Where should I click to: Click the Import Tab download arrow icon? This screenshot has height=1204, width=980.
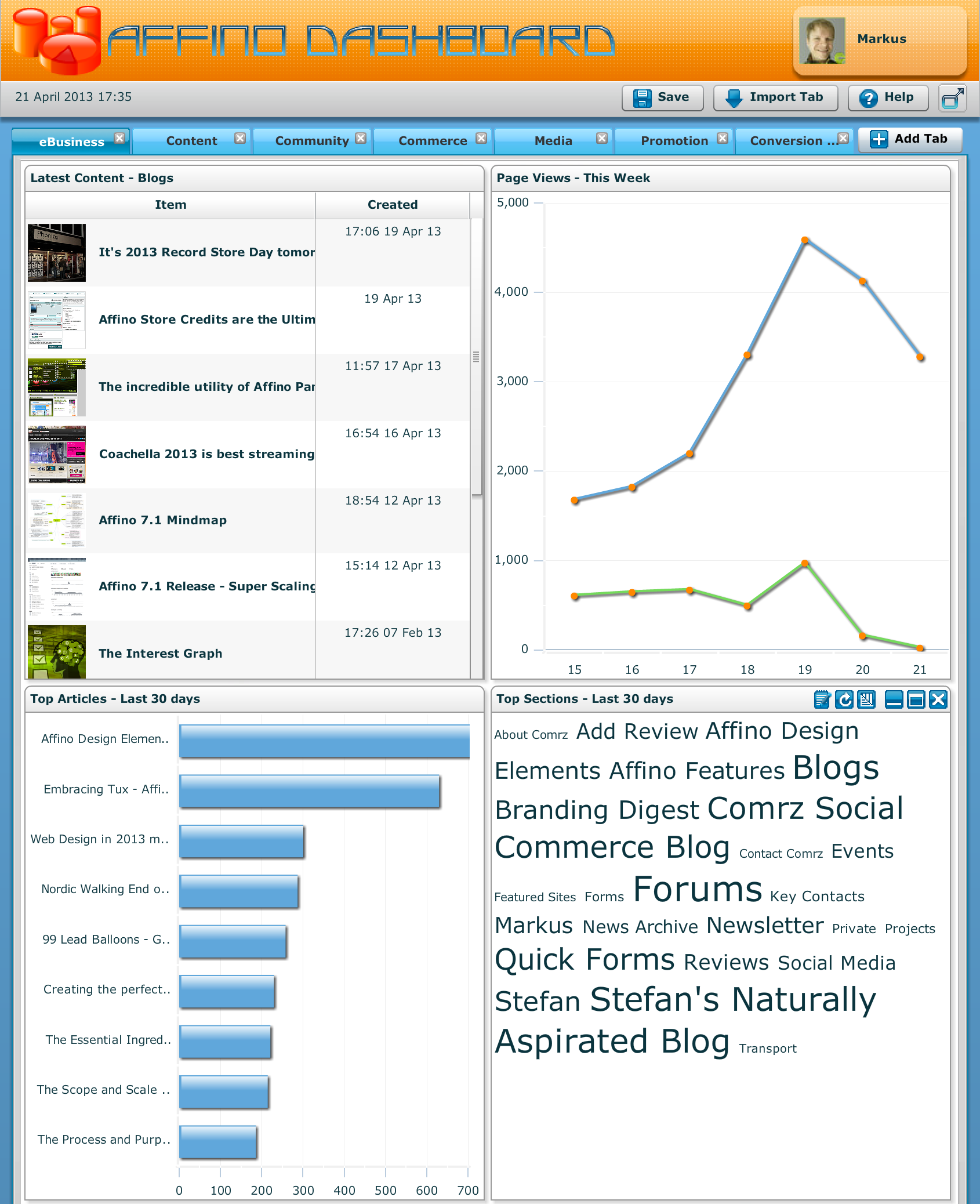[734, 98]
